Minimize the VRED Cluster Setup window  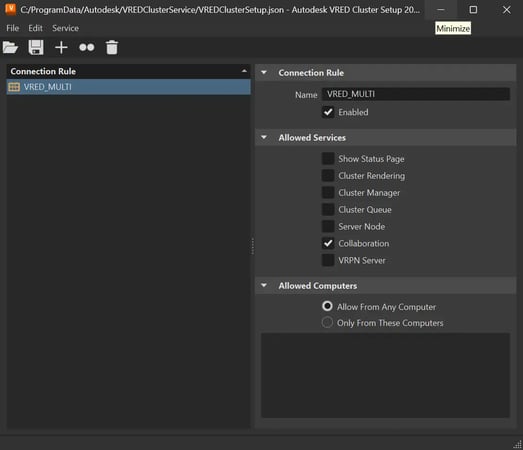tap(441, 10)
